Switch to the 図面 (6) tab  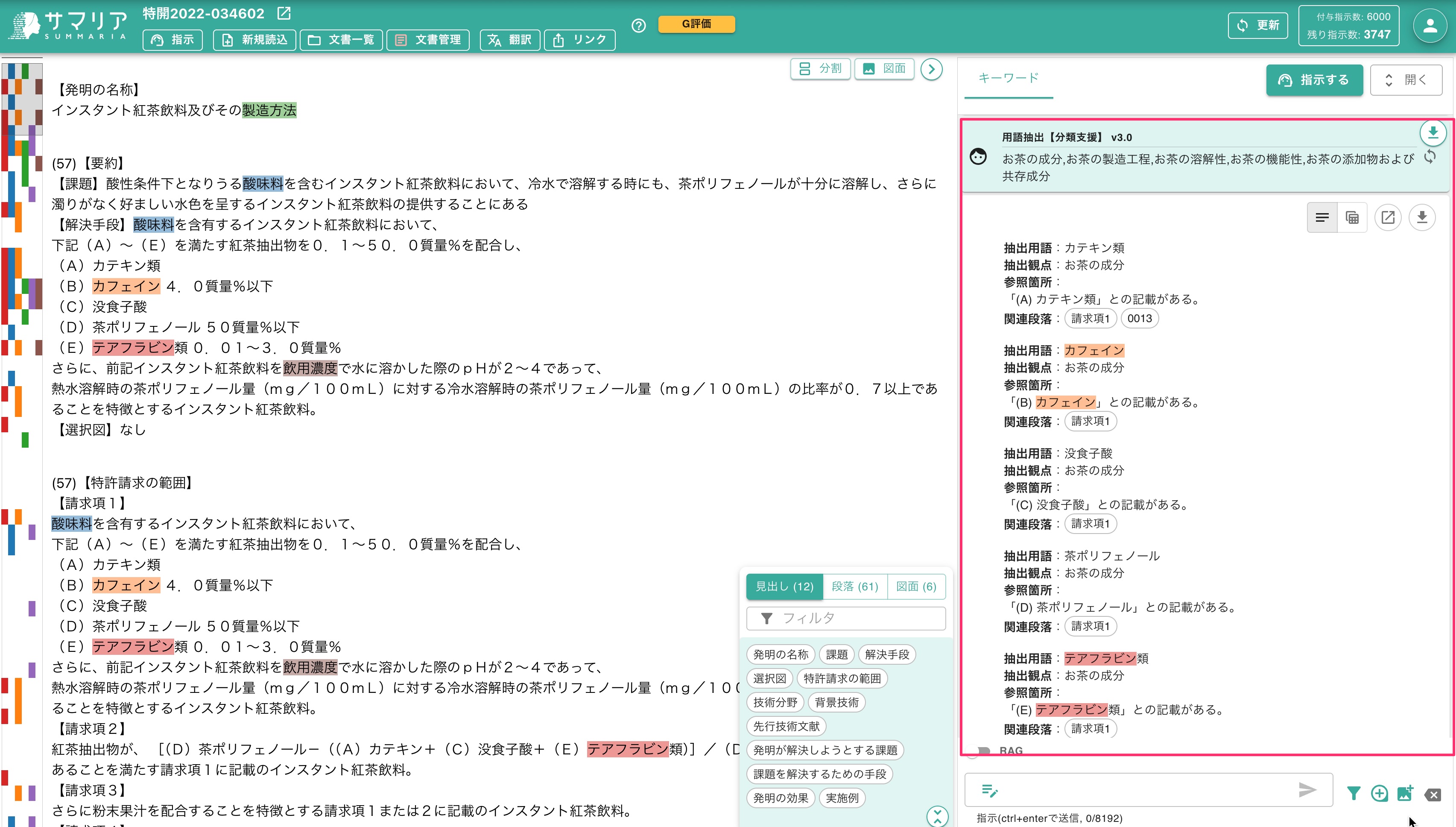[916, 586]
